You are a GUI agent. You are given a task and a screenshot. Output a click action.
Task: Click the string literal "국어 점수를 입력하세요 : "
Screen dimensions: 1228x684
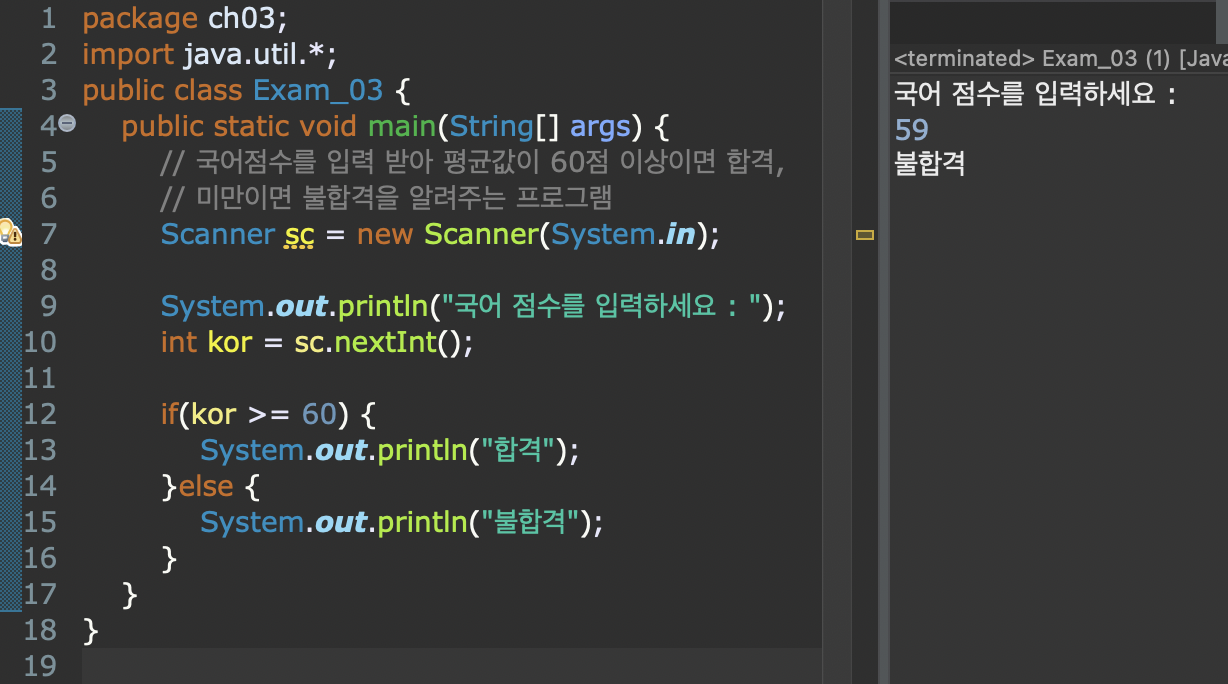tap(601, 306)
